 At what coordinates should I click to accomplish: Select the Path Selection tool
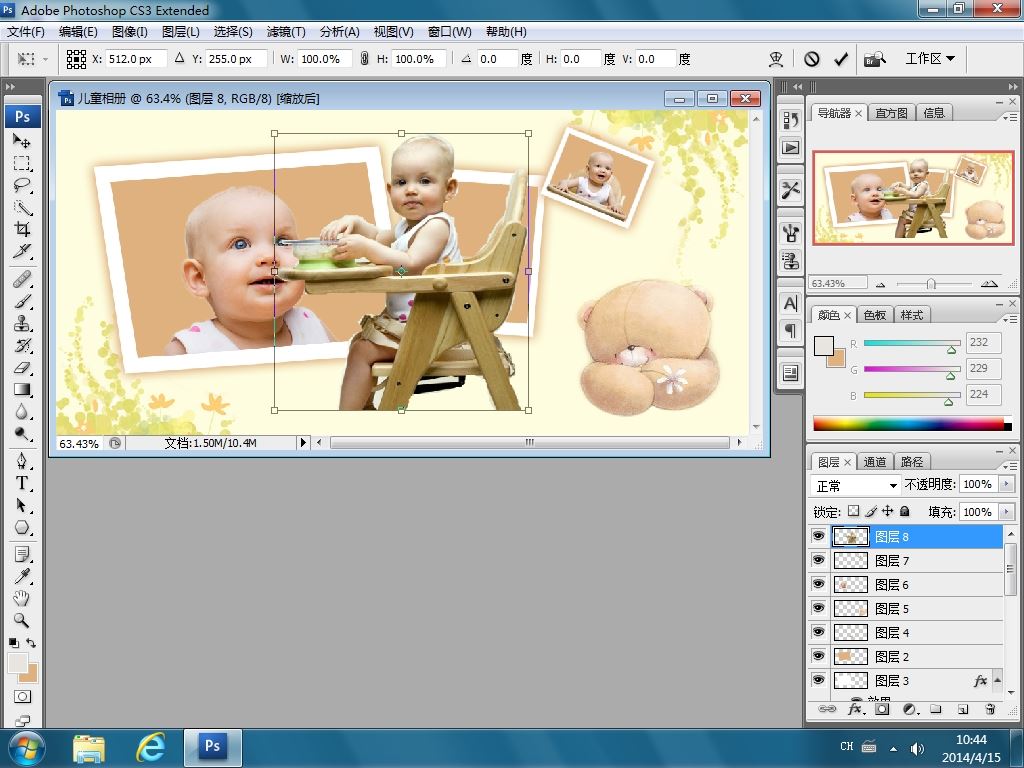[22, 505]
